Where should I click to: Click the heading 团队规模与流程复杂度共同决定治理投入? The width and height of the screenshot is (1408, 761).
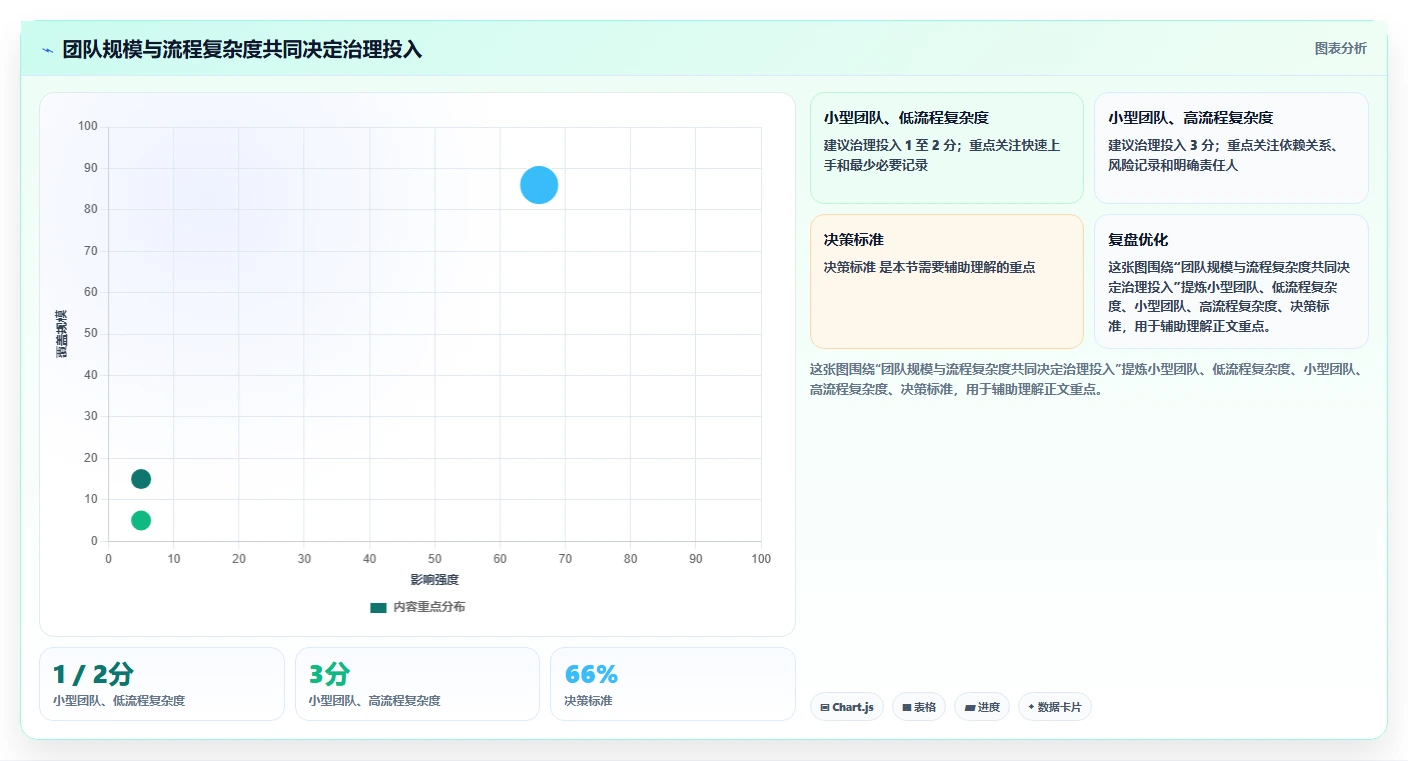[242, 50]
